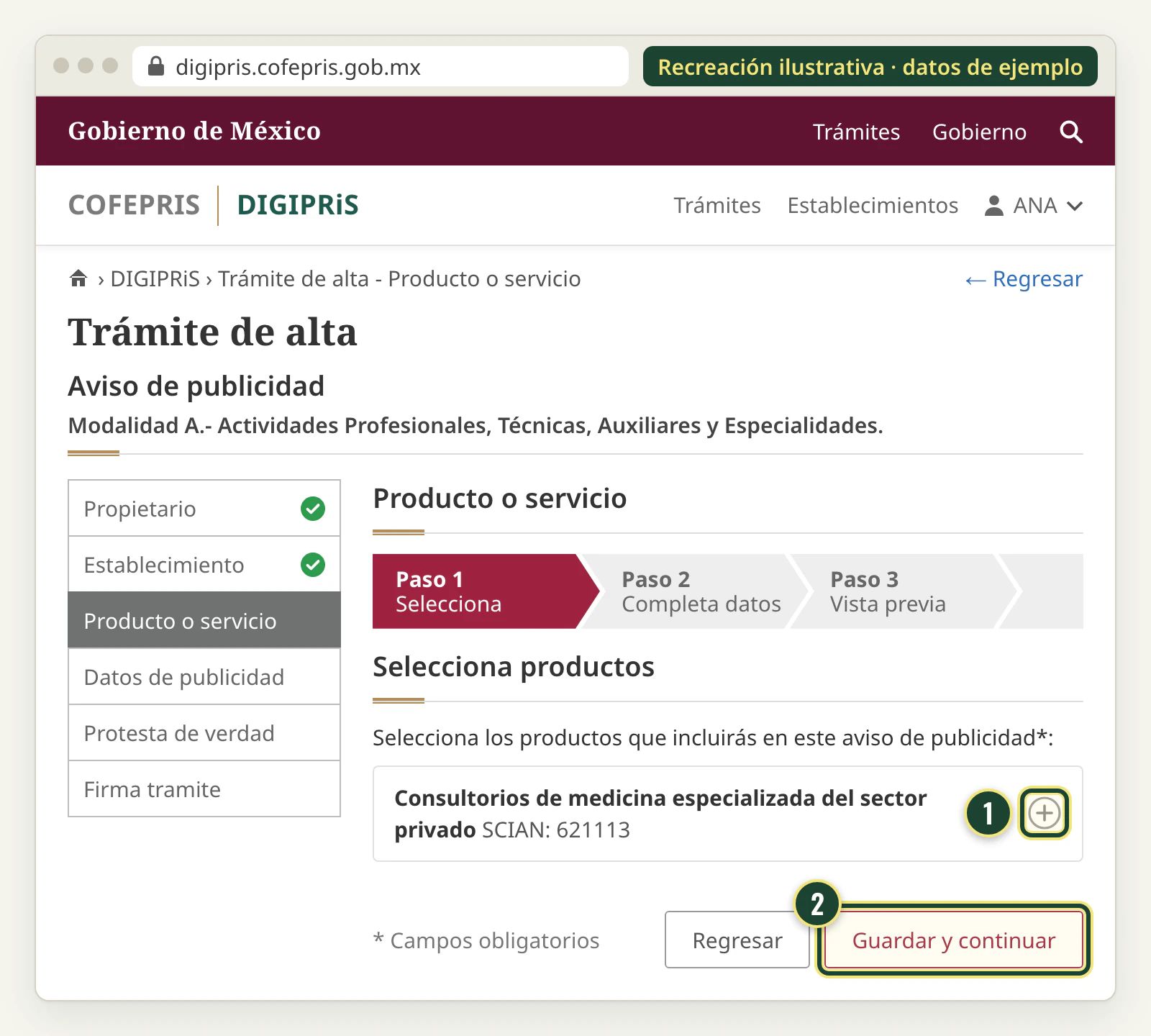This screenshot has width=1151, height=1036.
Task: Click green checkmark beside Establecimiento
Action: pyautogui.click(x=313, y=565)
